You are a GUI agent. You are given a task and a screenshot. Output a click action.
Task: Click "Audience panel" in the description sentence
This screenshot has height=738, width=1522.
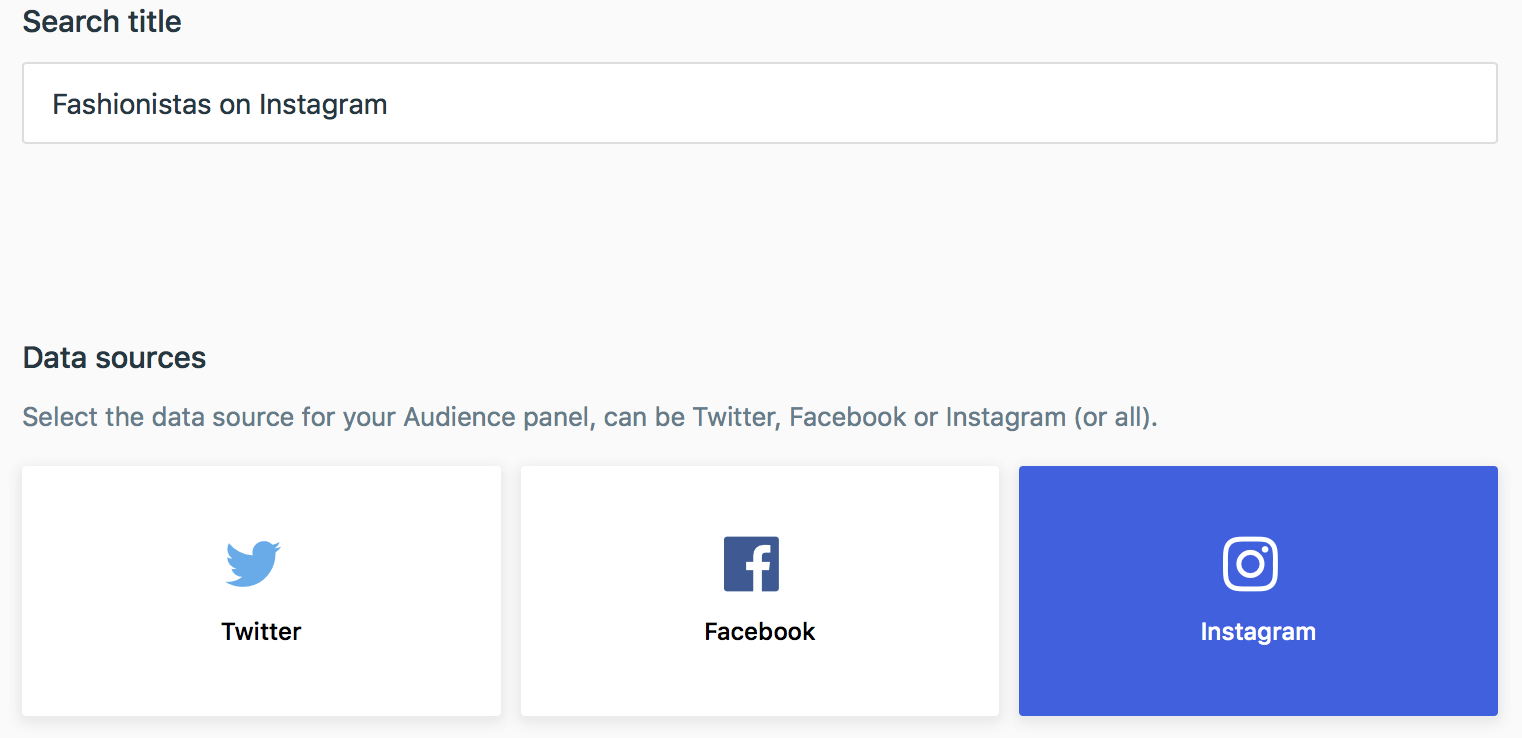coord(493,417)
